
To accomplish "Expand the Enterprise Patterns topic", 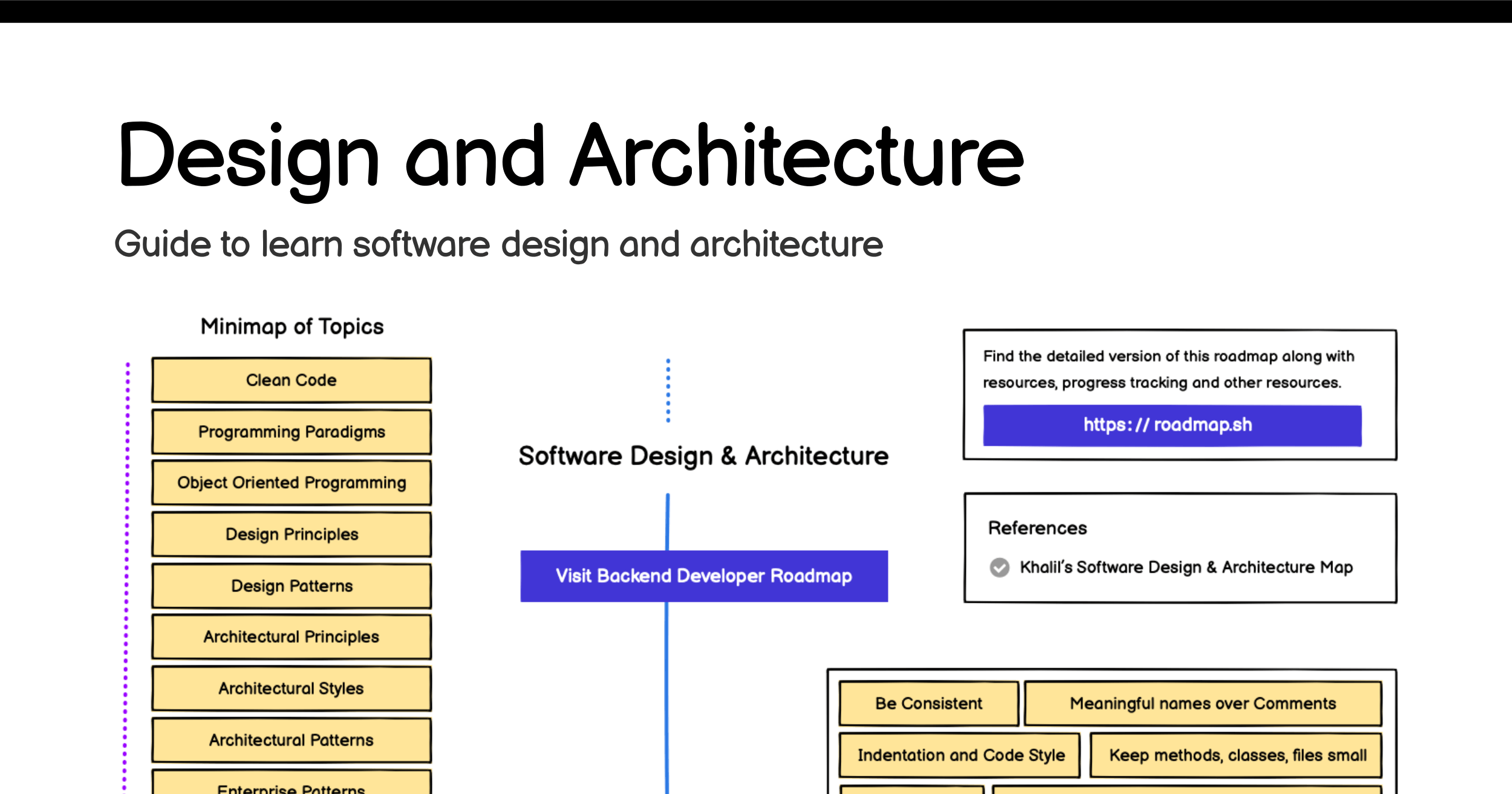I will [291, 786].
